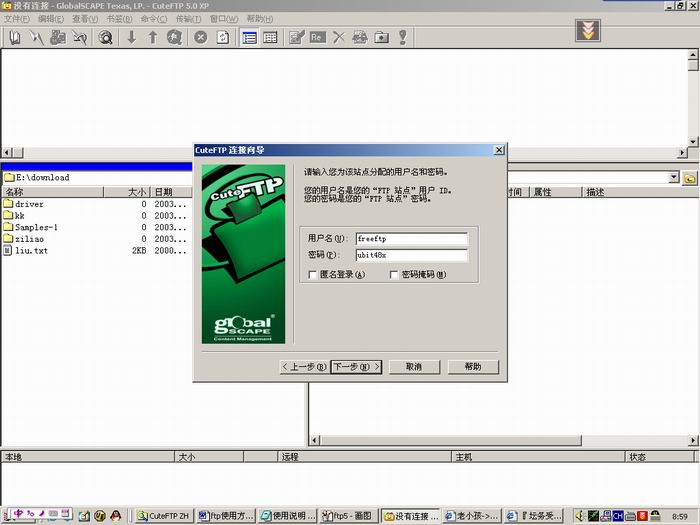Viewport: 700px width, 525px height.
Task: Click the 密码 password input field
Action: pos(412,255)
